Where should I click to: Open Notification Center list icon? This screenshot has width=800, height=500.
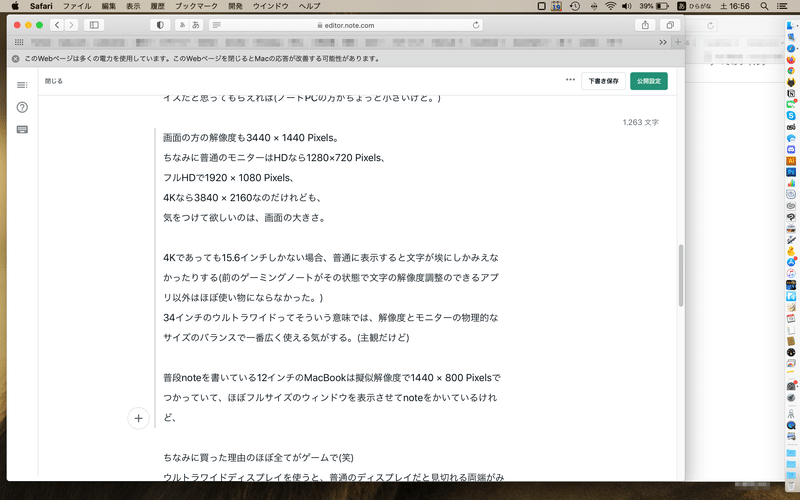point(782,6)
